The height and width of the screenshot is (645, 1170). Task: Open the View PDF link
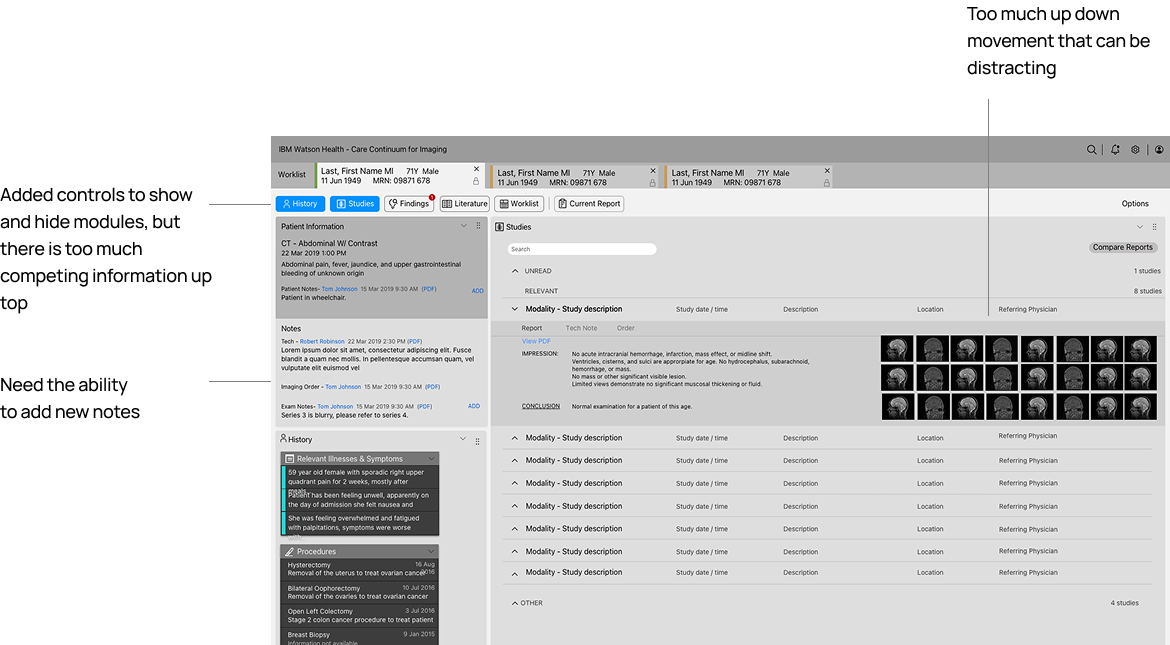tap(536, 341)
